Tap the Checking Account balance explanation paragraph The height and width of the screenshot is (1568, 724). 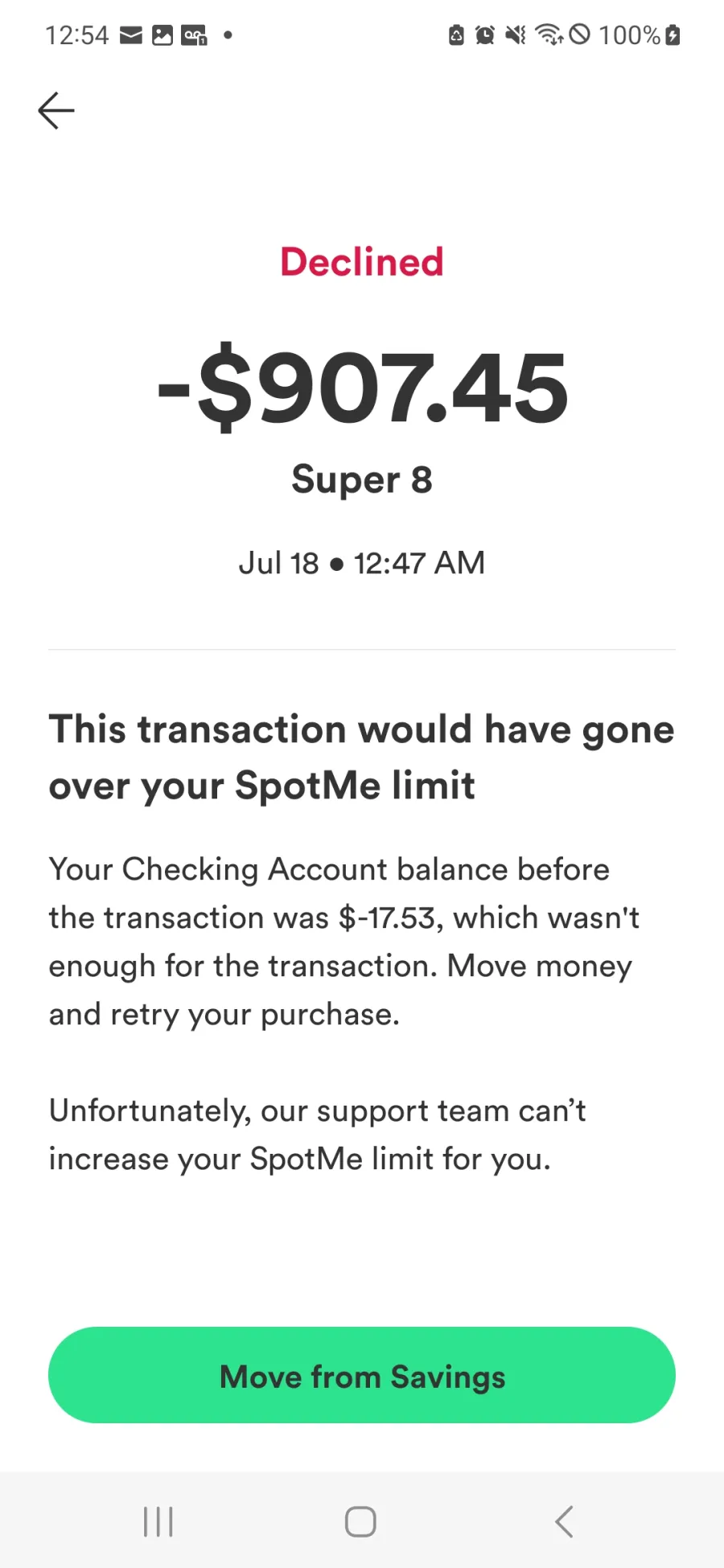[344, 942]
